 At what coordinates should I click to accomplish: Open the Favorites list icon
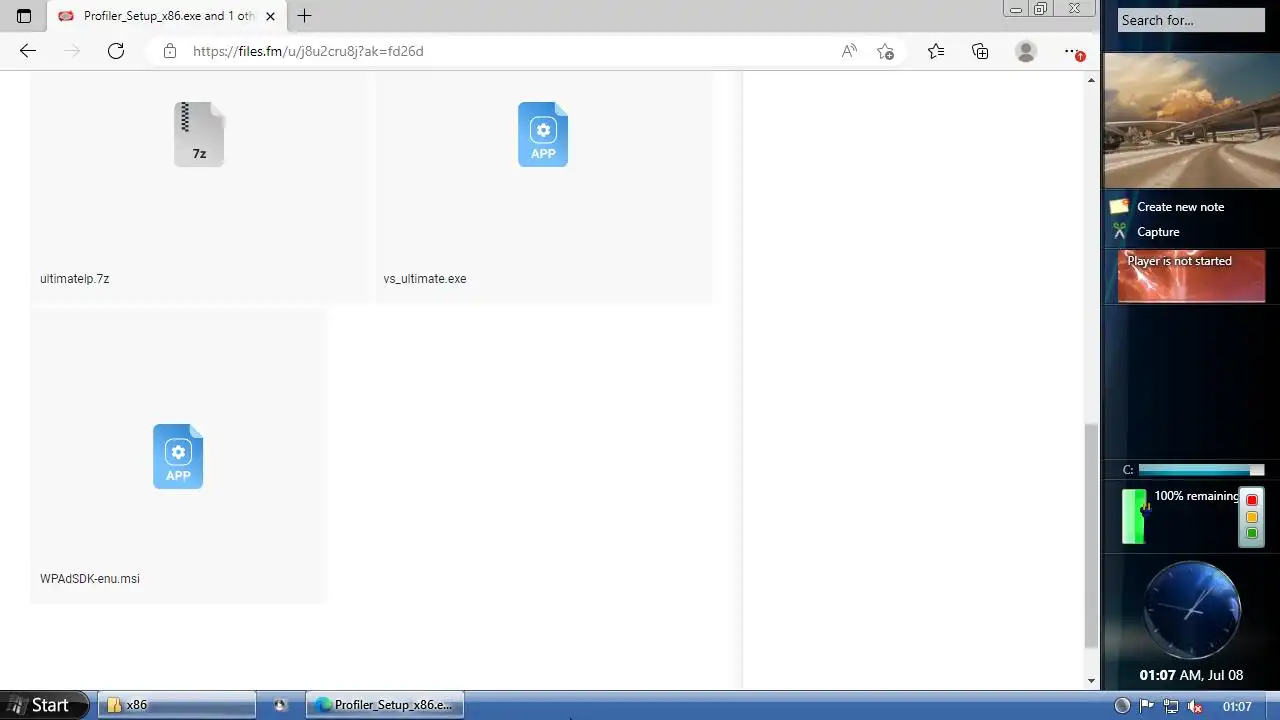tap(936, 51)
